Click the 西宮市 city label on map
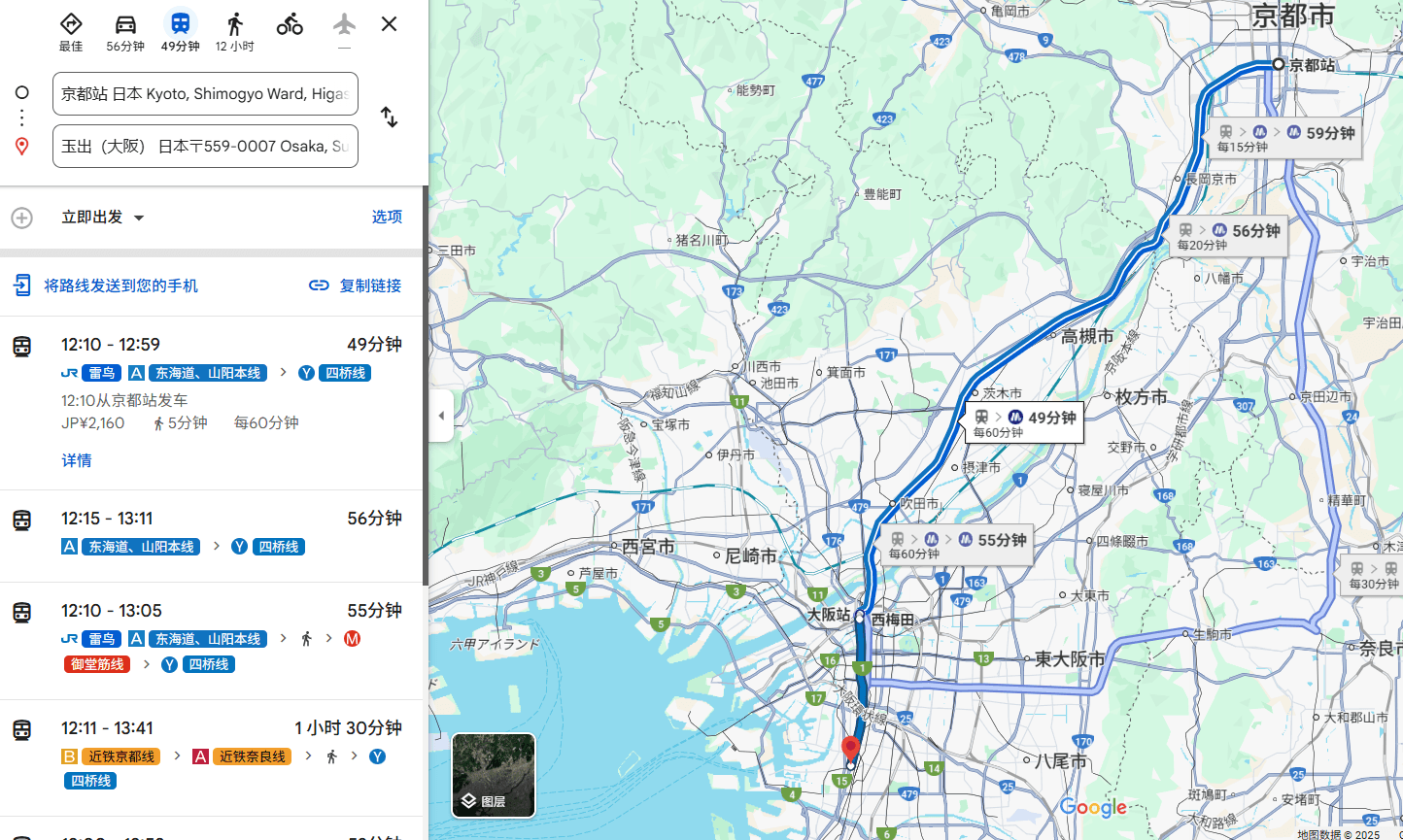 coord(648,547)
